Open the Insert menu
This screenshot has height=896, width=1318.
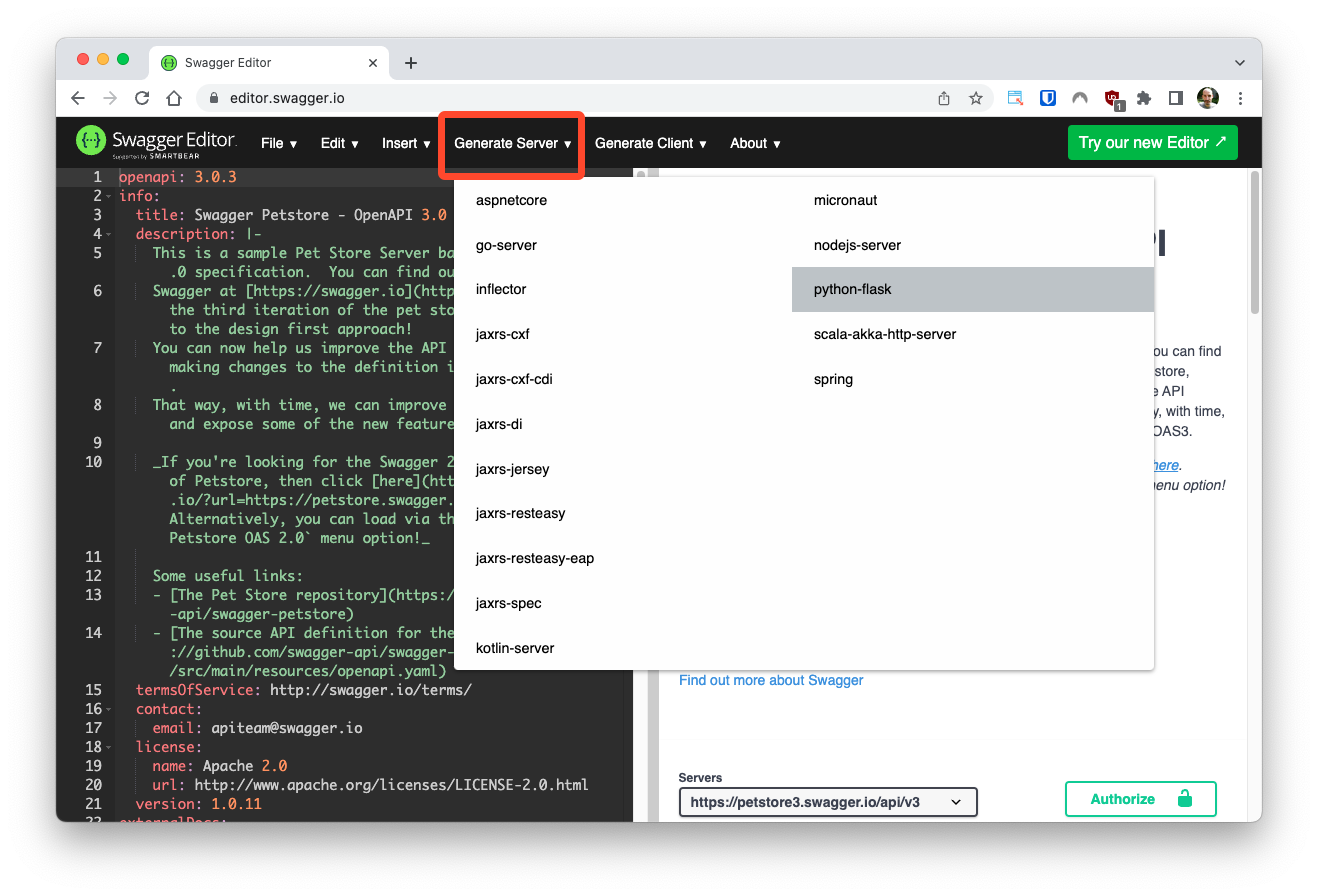point(406,143)
